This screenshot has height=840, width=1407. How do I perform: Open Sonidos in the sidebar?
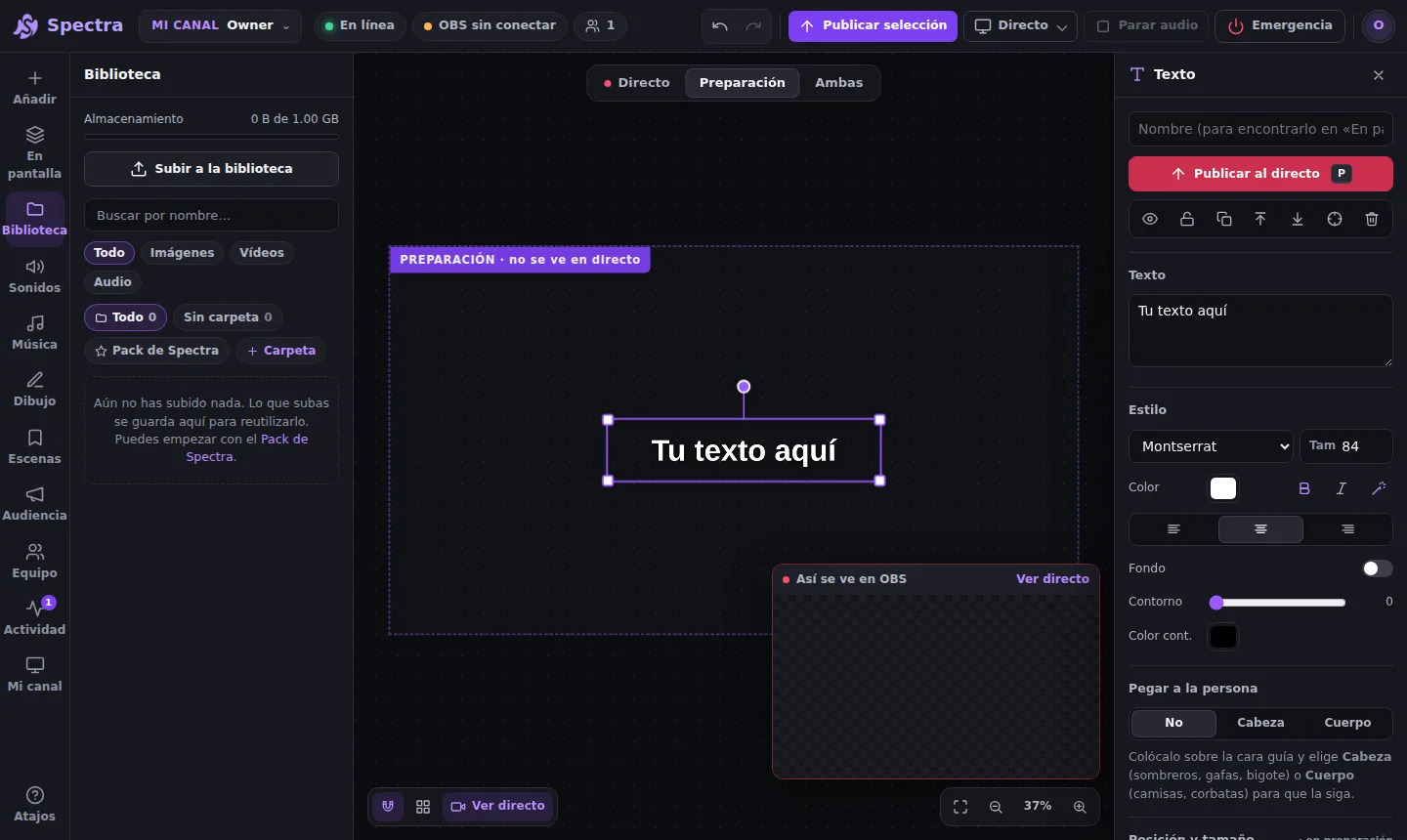(34, 276)
